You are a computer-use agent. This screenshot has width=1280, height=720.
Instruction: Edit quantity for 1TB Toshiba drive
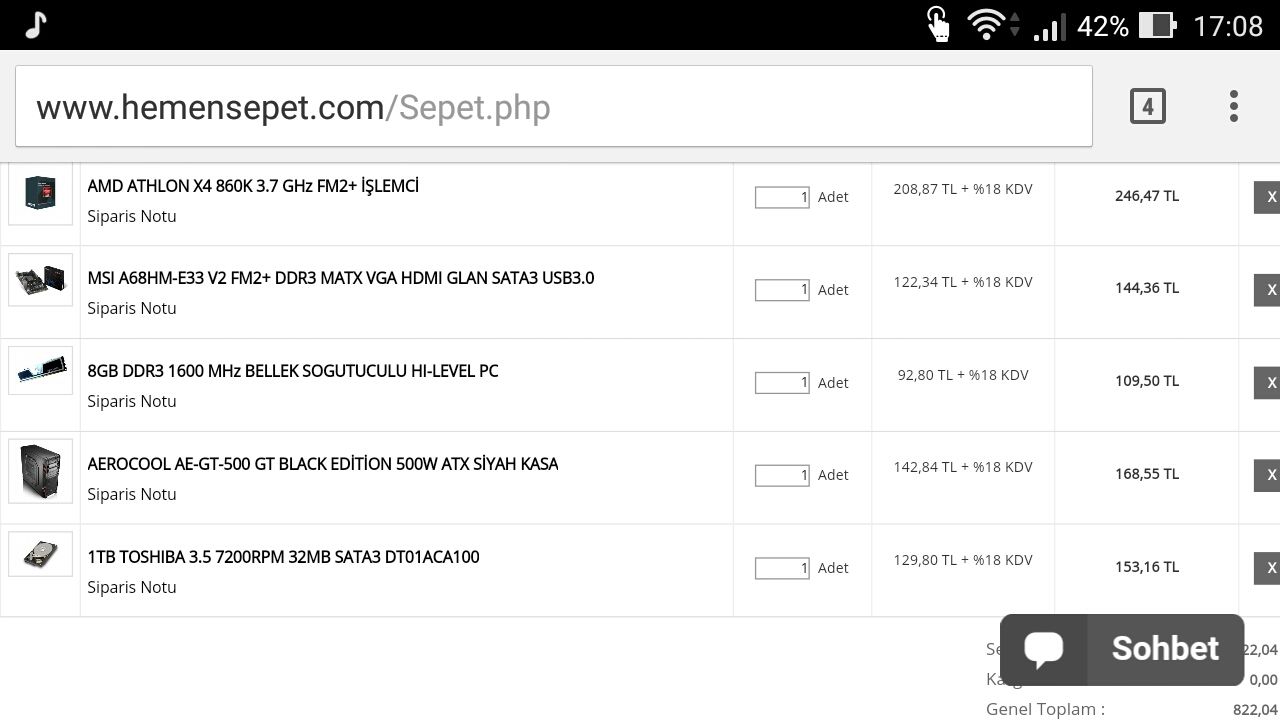(x=782, y=568)
